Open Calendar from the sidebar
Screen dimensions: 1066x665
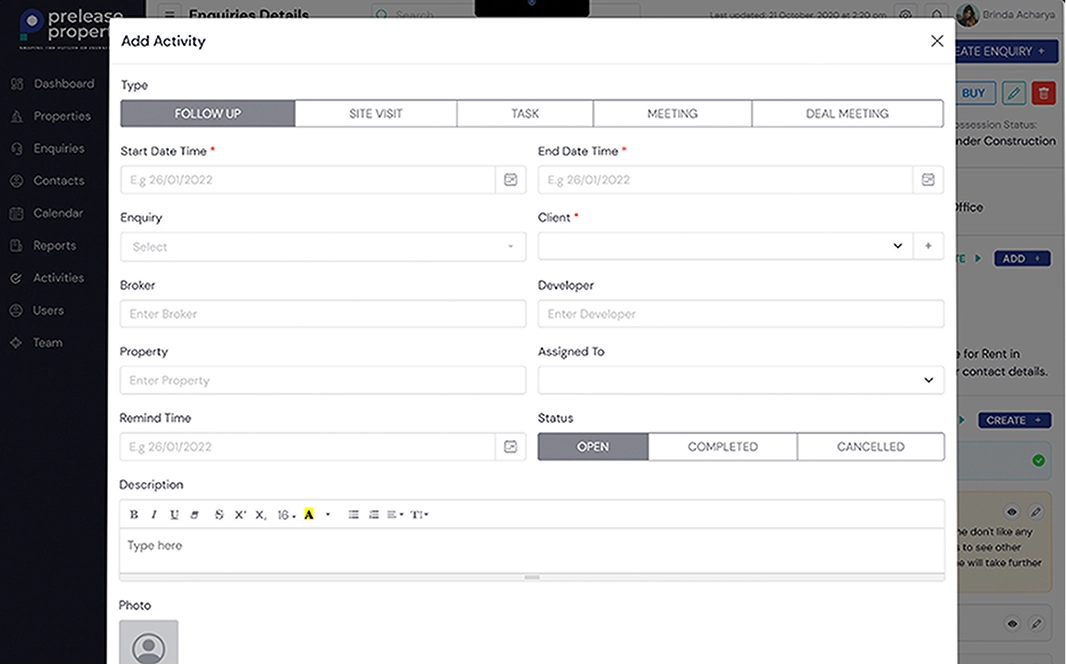pos(58,213)
